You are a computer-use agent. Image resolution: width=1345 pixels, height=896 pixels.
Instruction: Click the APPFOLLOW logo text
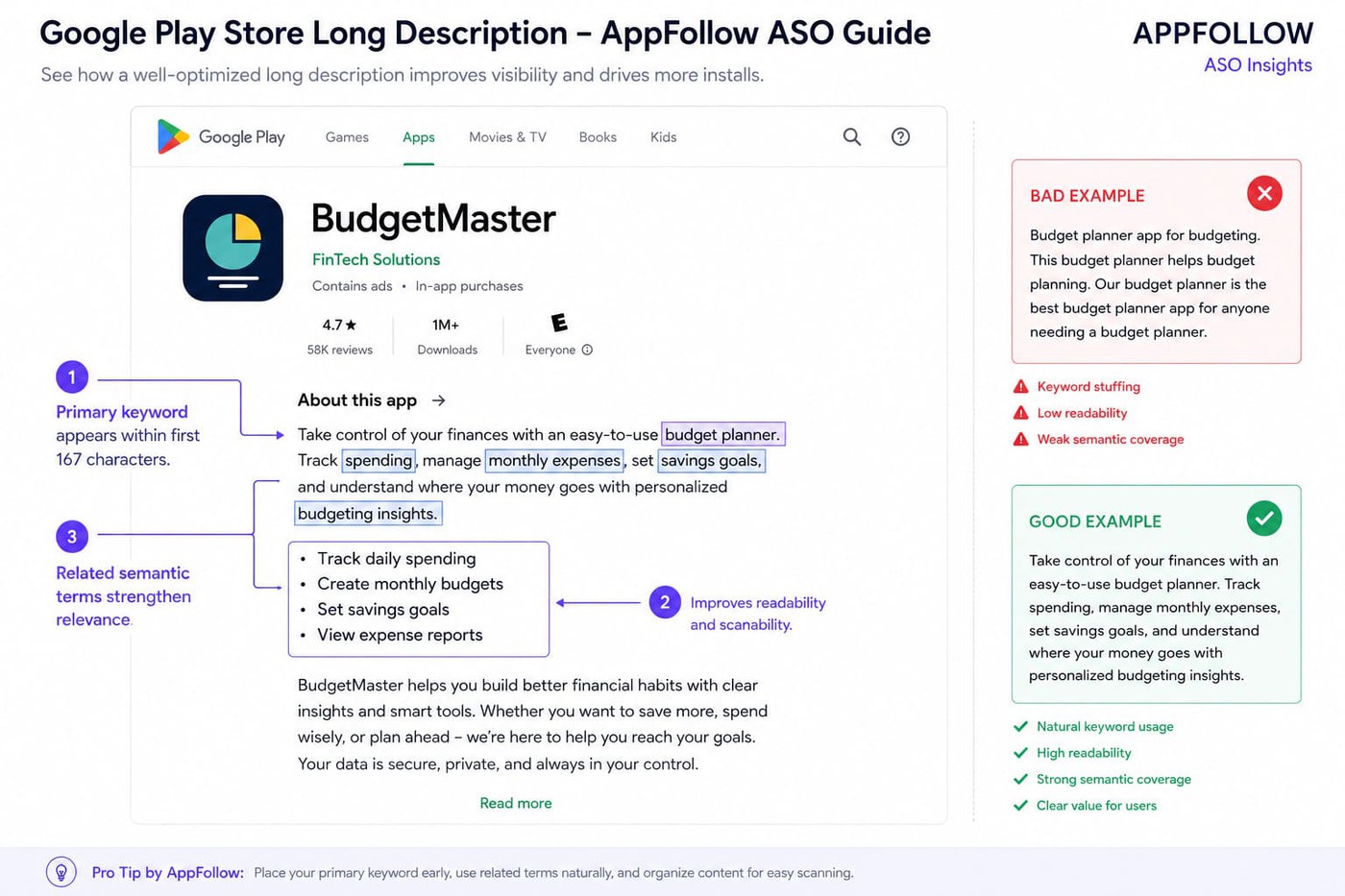coord(1222,34)
